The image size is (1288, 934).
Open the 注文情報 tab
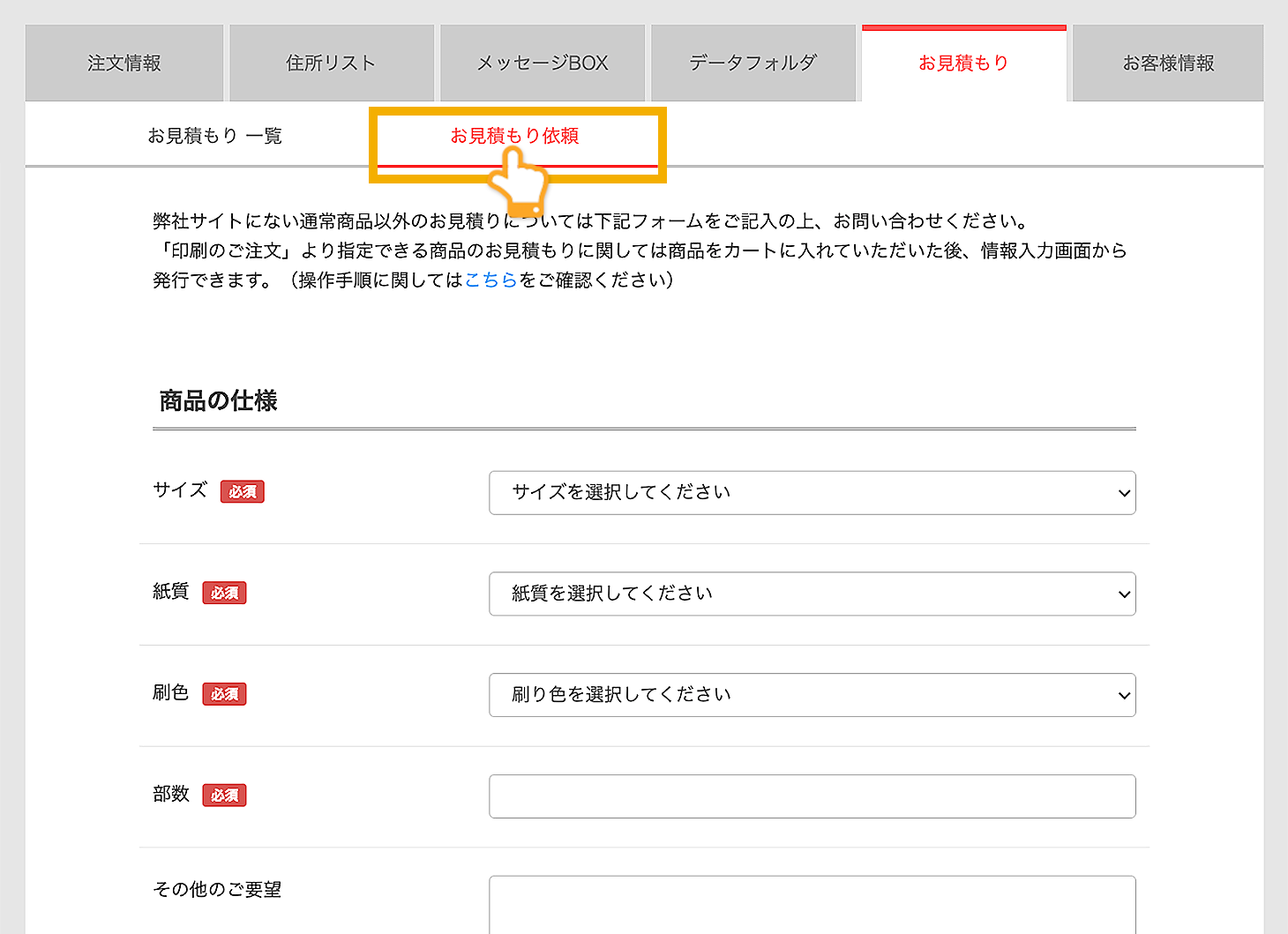[x=124, y=64]
